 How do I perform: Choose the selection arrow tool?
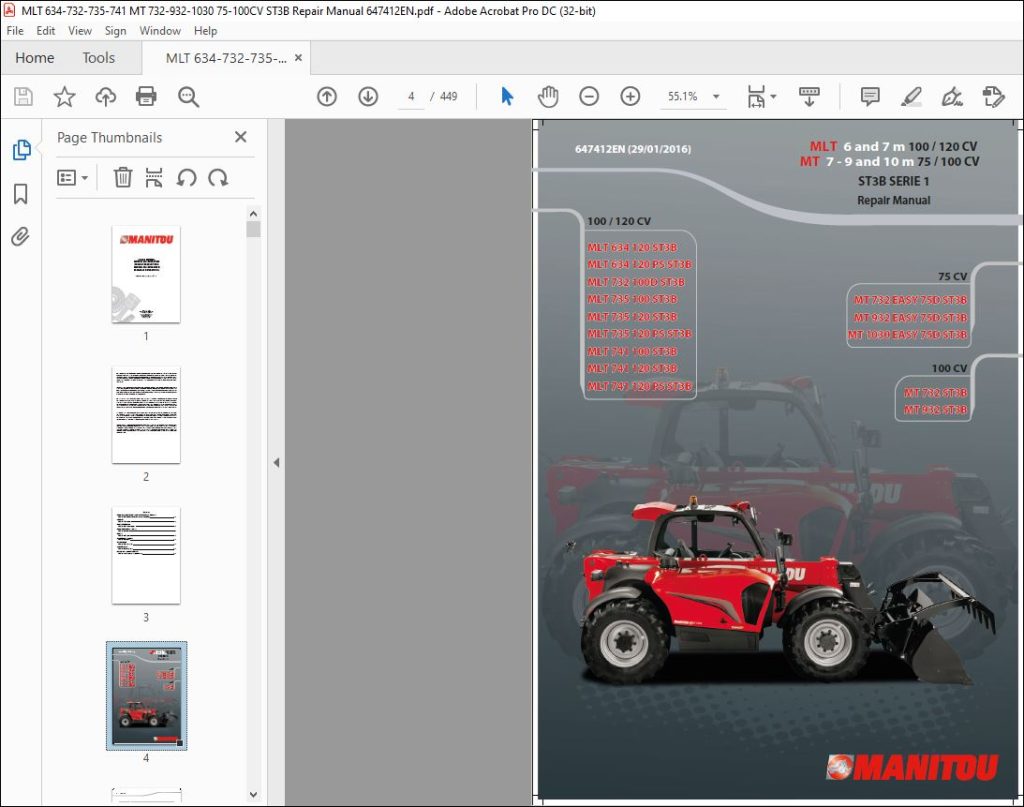pyautogui.click(x=507, y=97)
